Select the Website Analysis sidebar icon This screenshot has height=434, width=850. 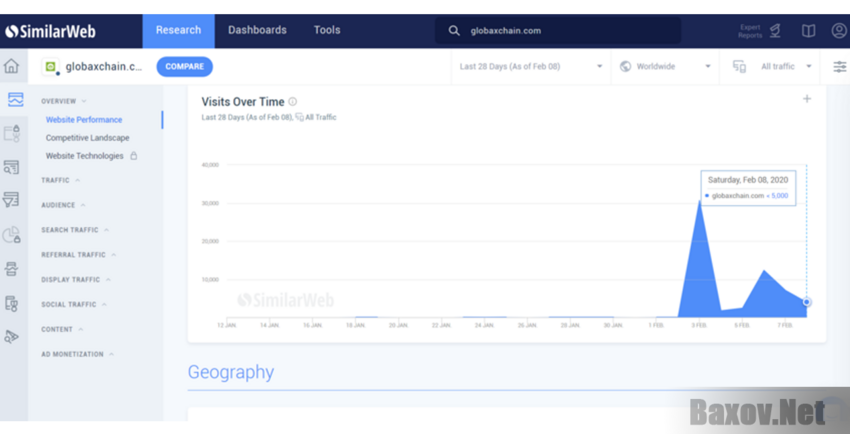pos(15,99)
